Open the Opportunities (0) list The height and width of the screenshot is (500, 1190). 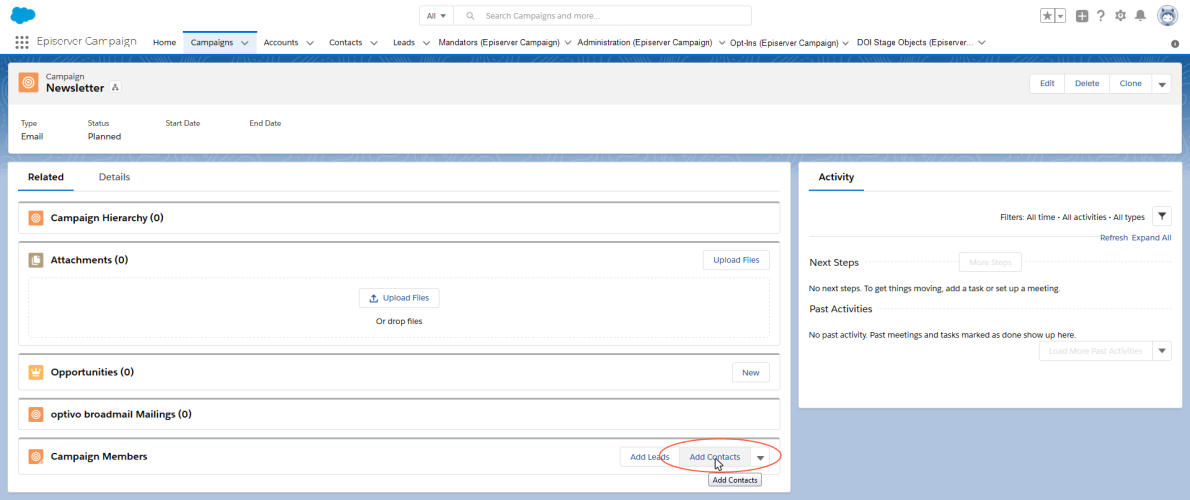click(93, 373)
